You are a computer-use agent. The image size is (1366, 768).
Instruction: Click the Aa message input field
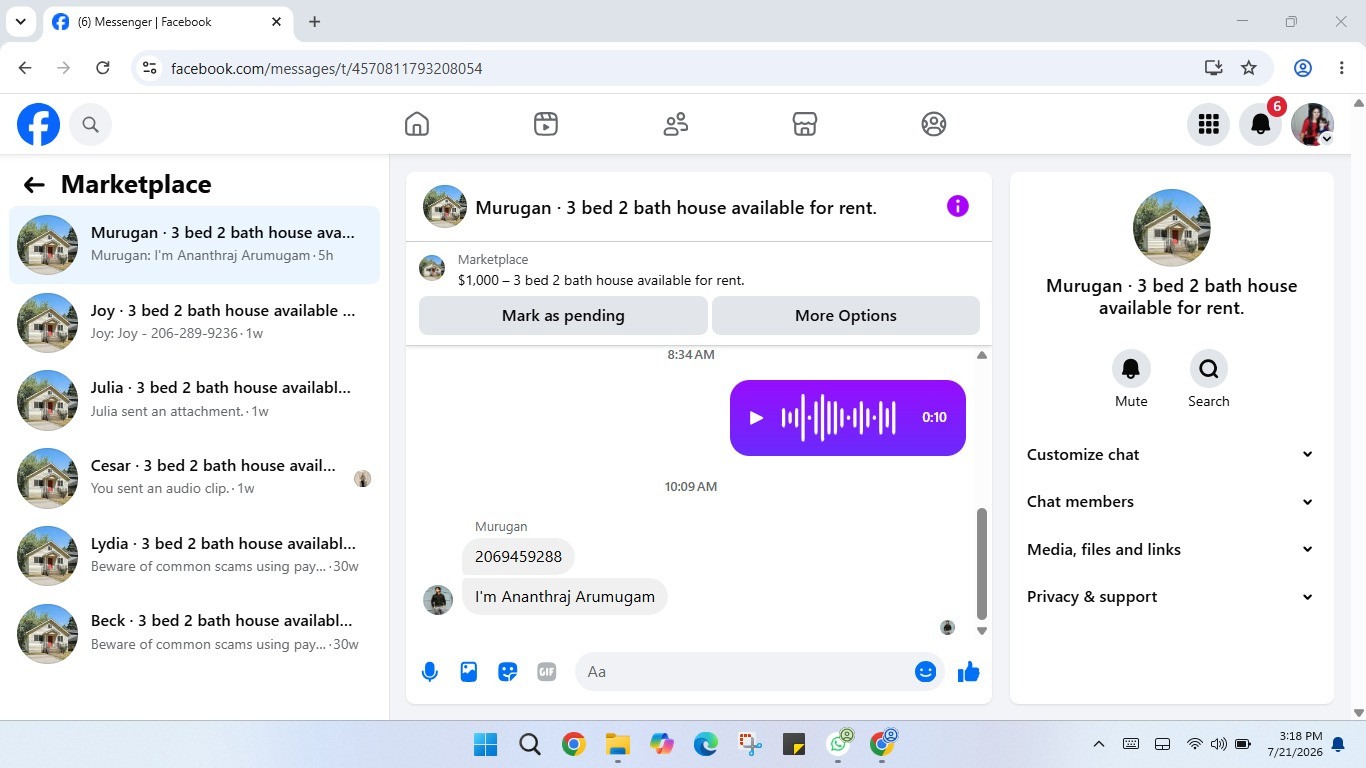745,672
